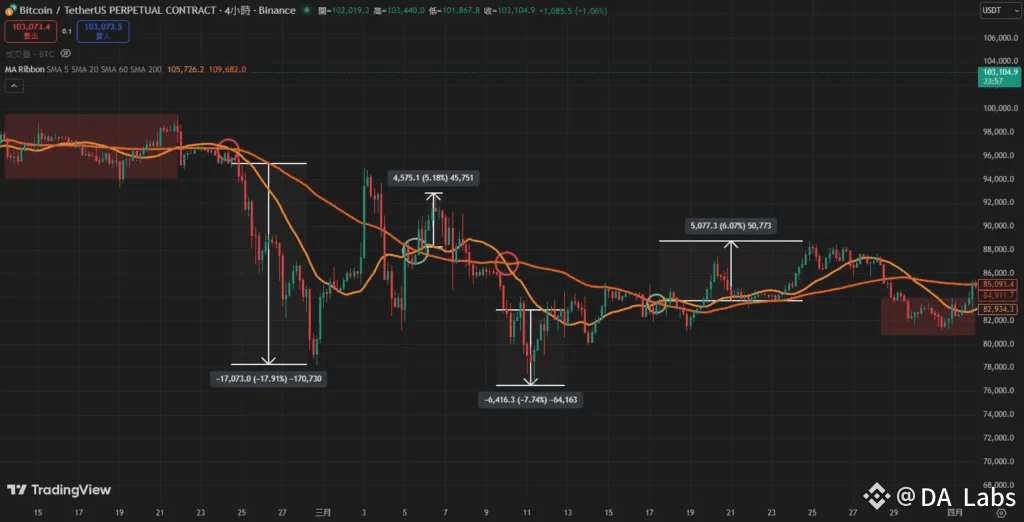
Task: Toggle the volume BTC indicator eye icon
Action: 65,54
